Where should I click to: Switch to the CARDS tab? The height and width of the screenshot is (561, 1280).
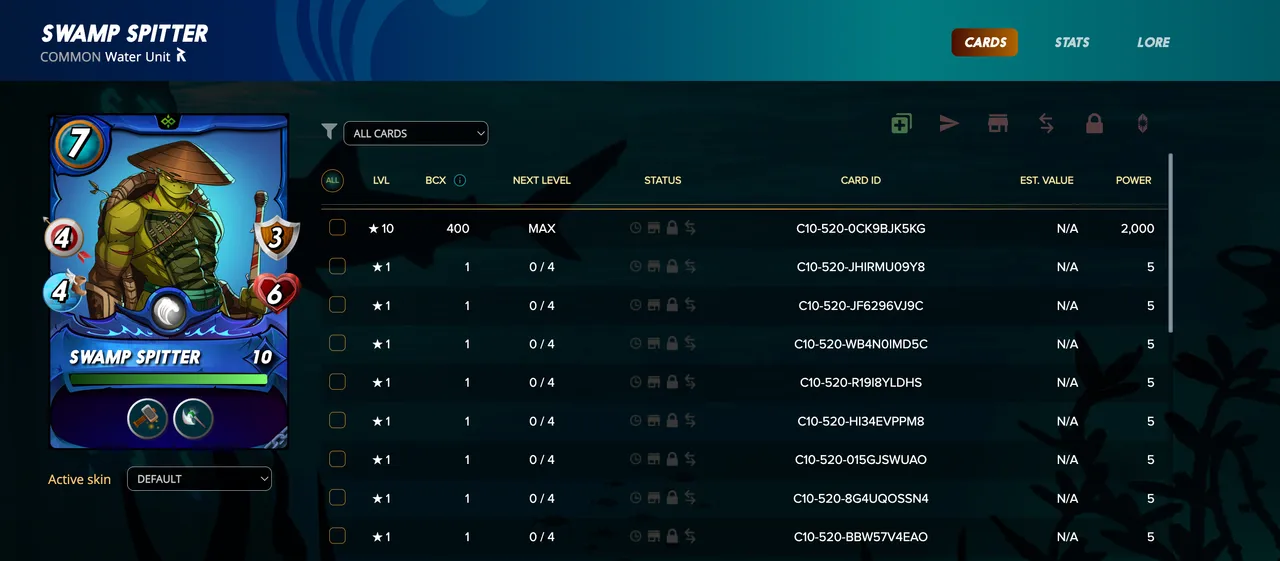[x=985, y=42]
